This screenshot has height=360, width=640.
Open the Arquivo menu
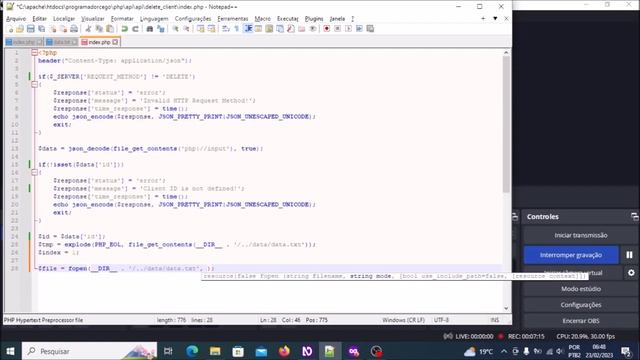click(x=16, y=19)
